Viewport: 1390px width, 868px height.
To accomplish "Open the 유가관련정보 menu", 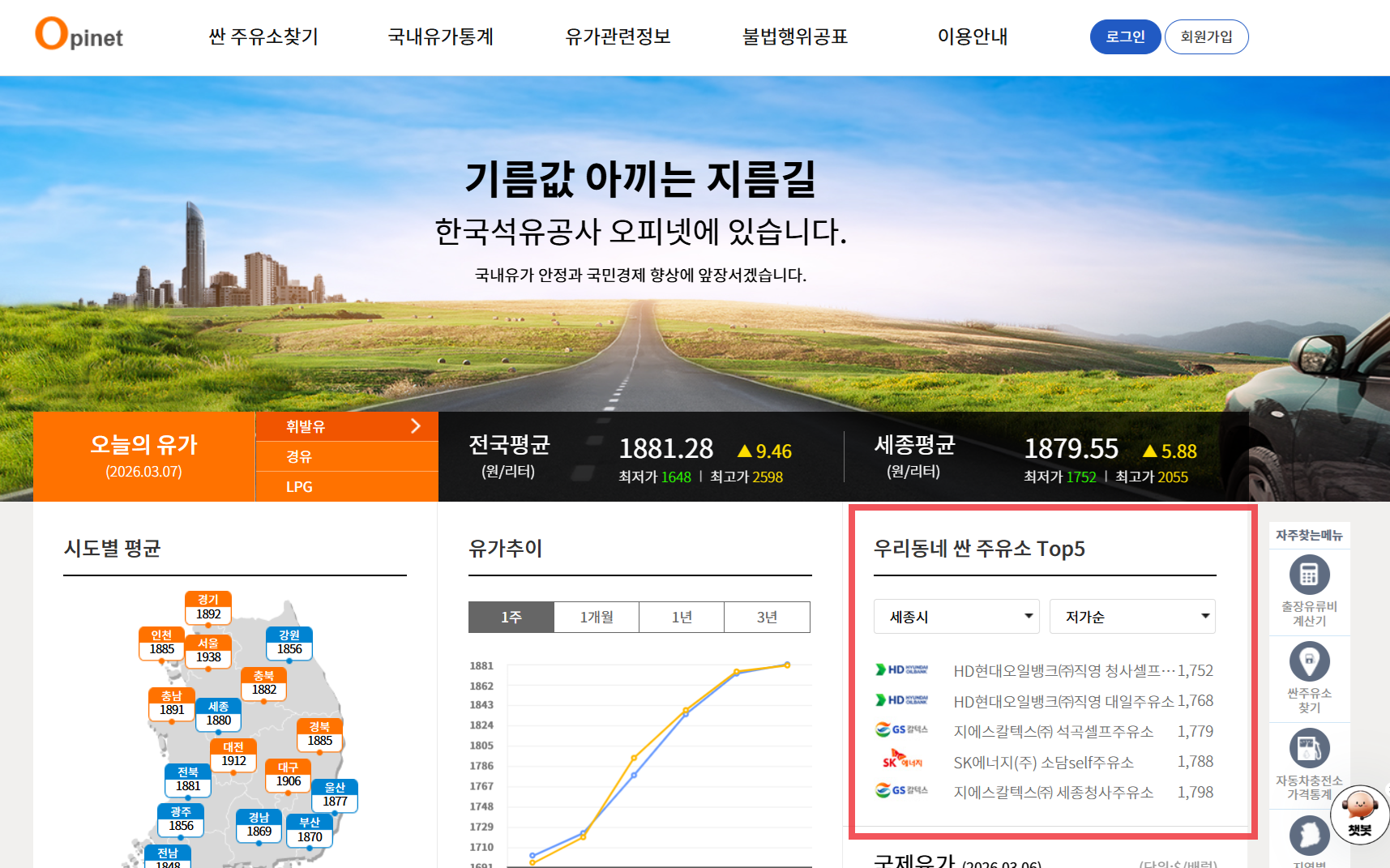I will [618, 36].
